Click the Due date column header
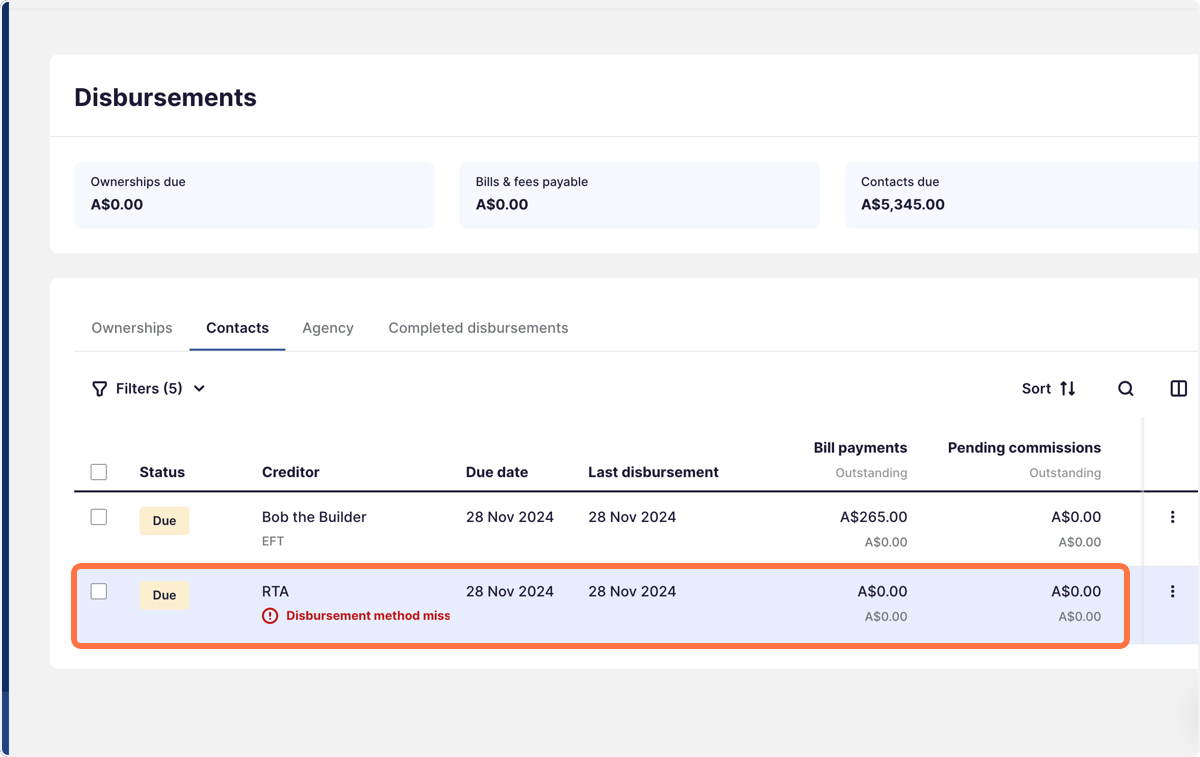 point(497,472)
